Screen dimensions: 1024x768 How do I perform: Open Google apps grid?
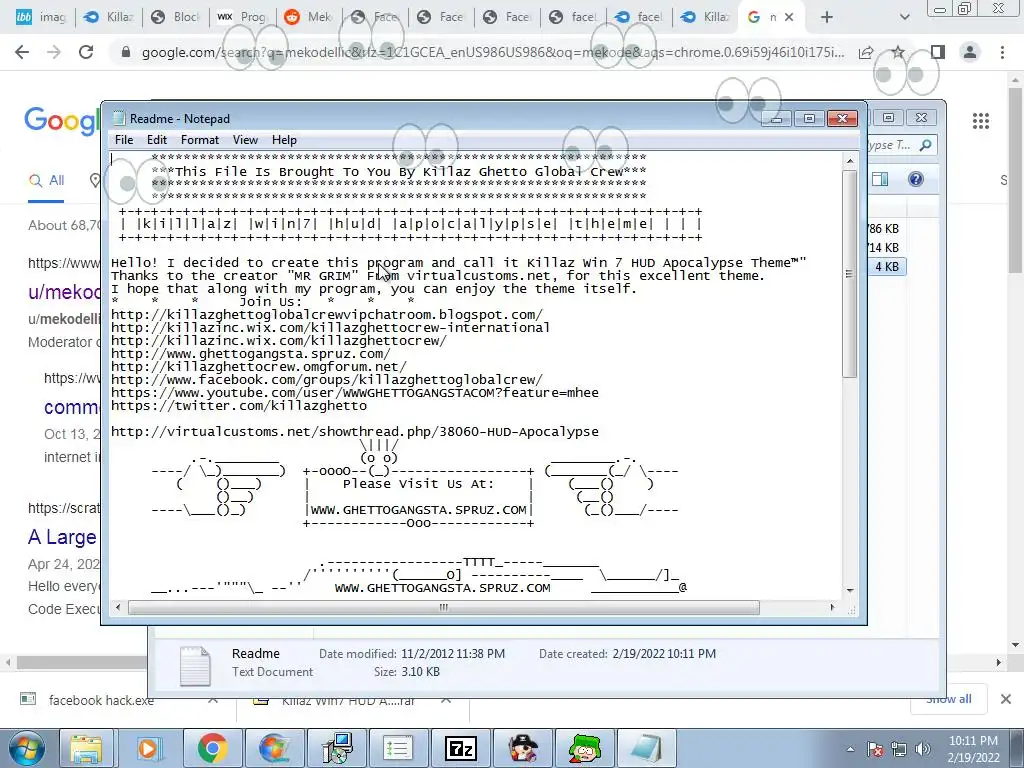pos(980,121)
